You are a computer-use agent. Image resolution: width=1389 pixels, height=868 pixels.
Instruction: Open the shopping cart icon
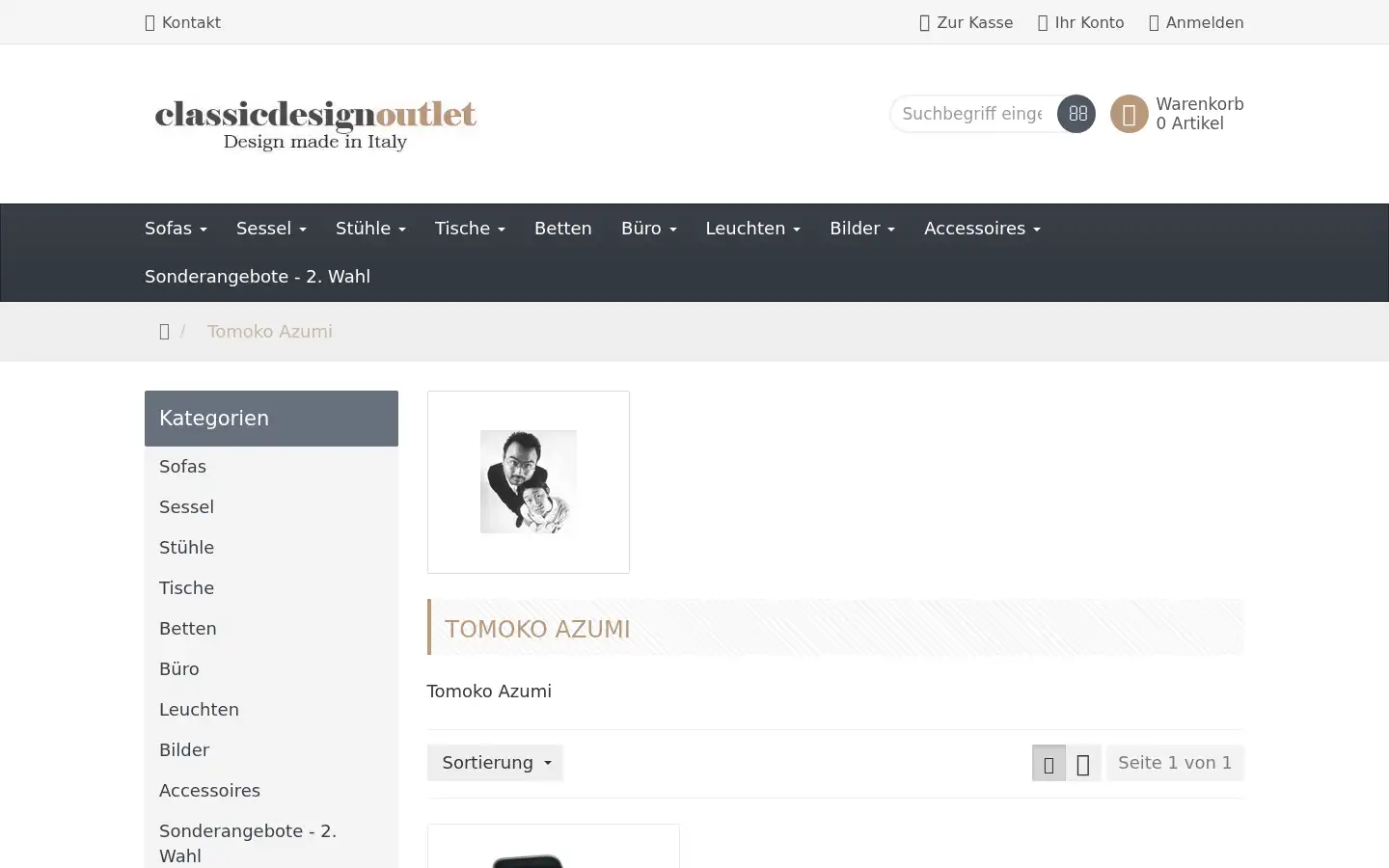pos(1130,114)
